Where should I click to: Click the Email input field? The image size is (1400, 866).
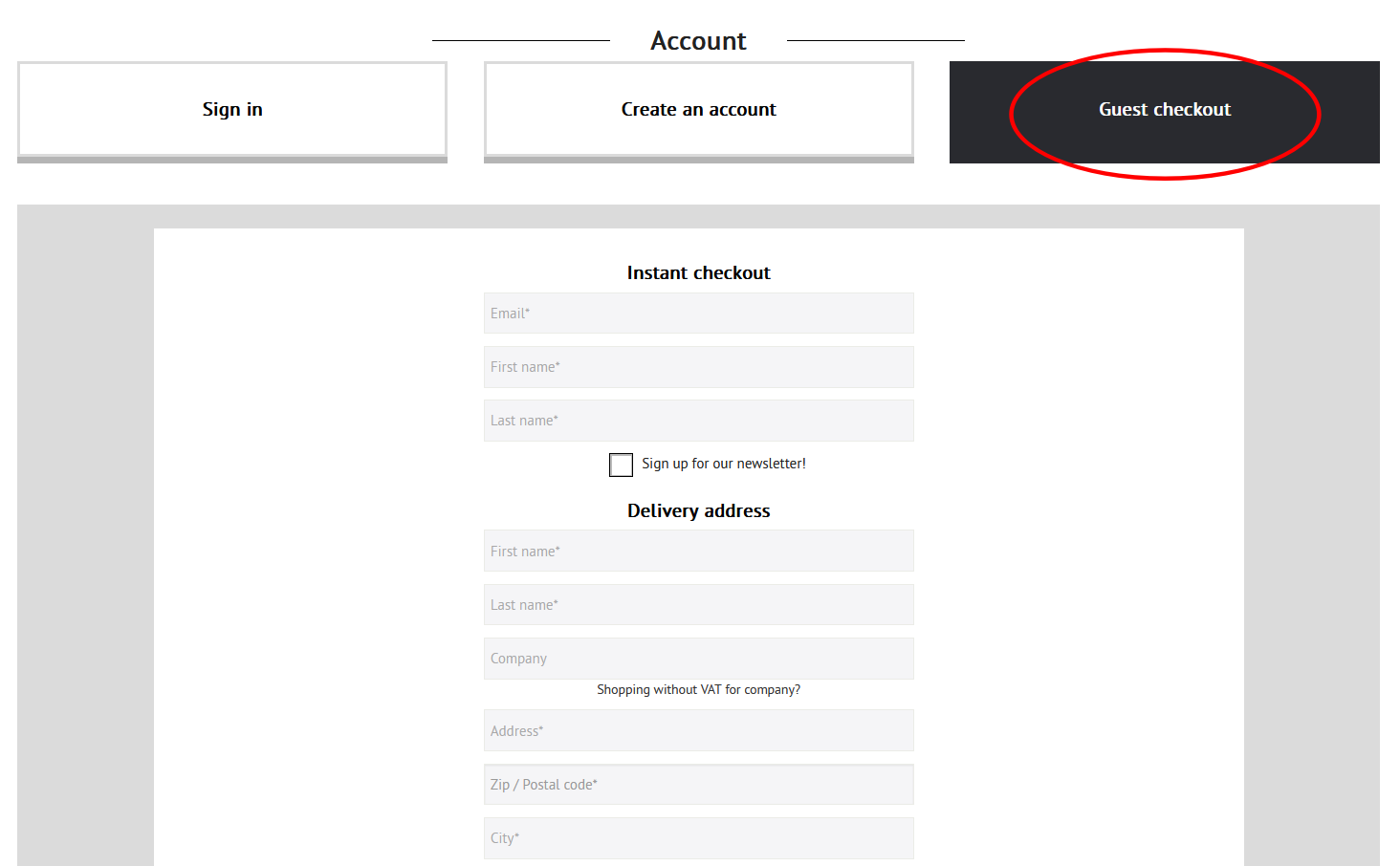[698, 314]
